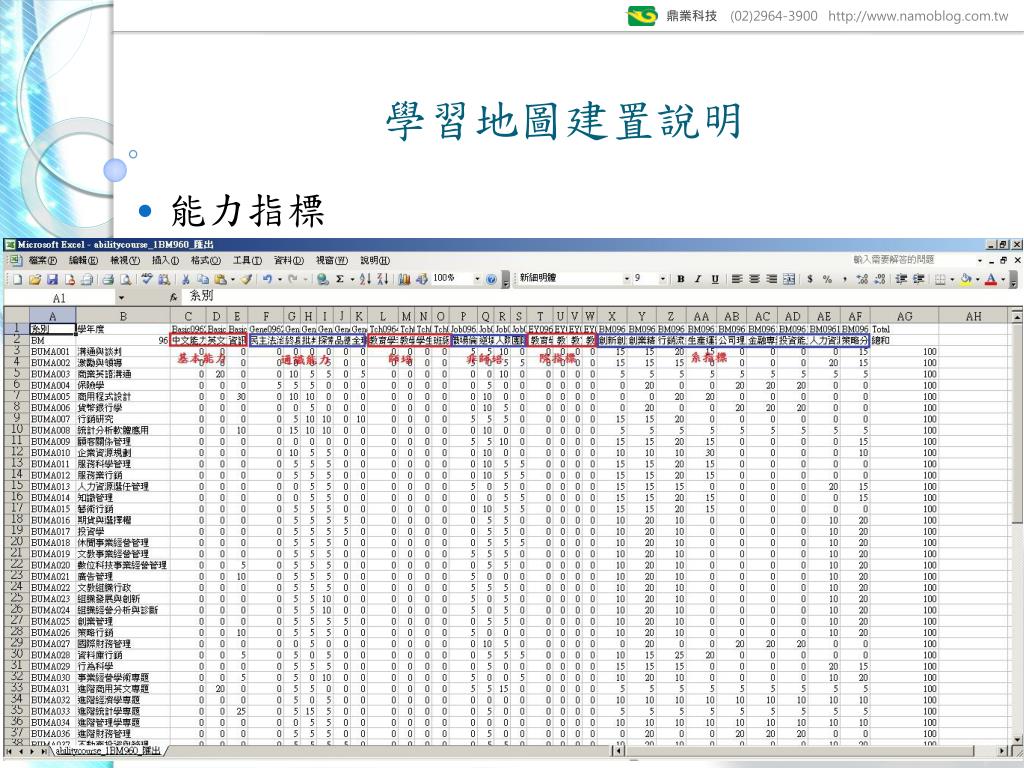The image size is (1024, 768).
Task: Click the blue Help question mark icon
Action: click(x=491, y=280)
